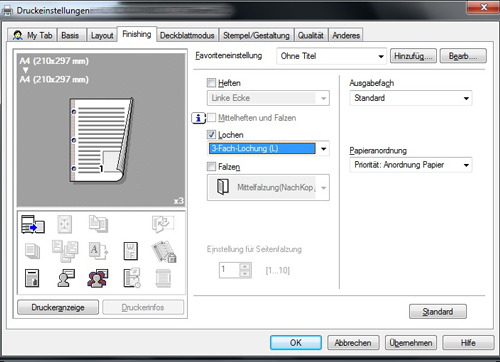Viewport: 500px width, 362px height.
Task: Open the Deckblattmodus tab
Action: click(187, 35)
